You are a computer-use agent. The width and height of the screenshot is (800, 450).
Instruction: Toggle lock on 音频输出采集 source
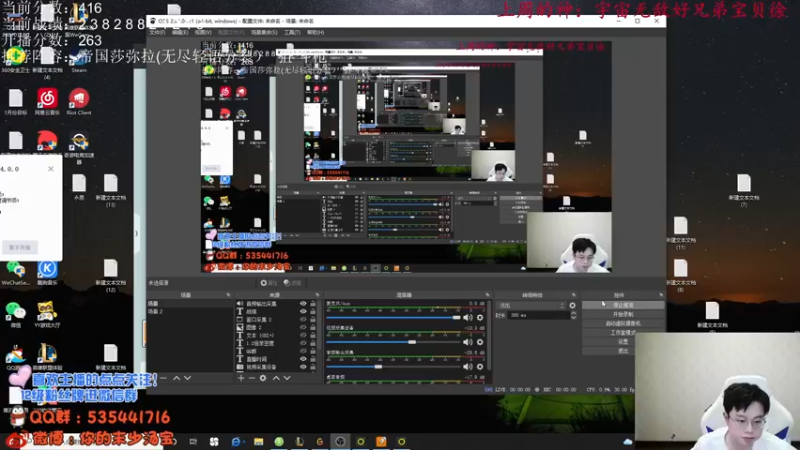pyautogui.click(x=313, y=304)
